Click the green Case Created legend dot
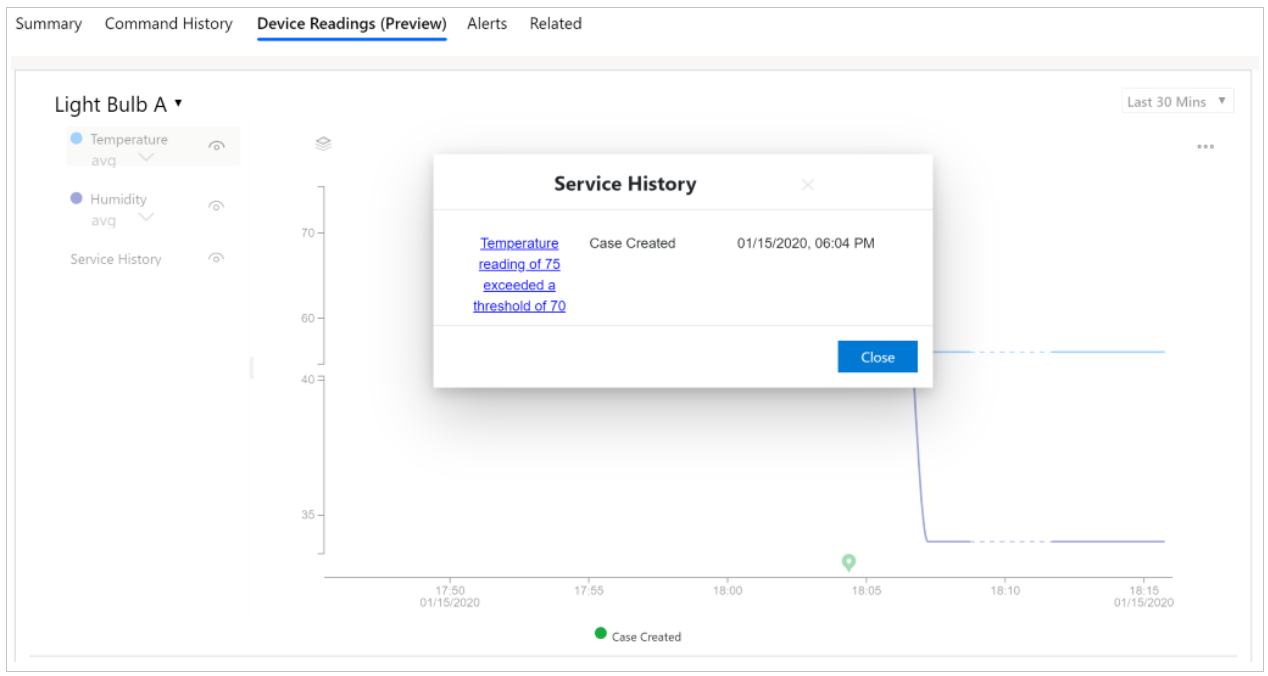 [600, 633]
